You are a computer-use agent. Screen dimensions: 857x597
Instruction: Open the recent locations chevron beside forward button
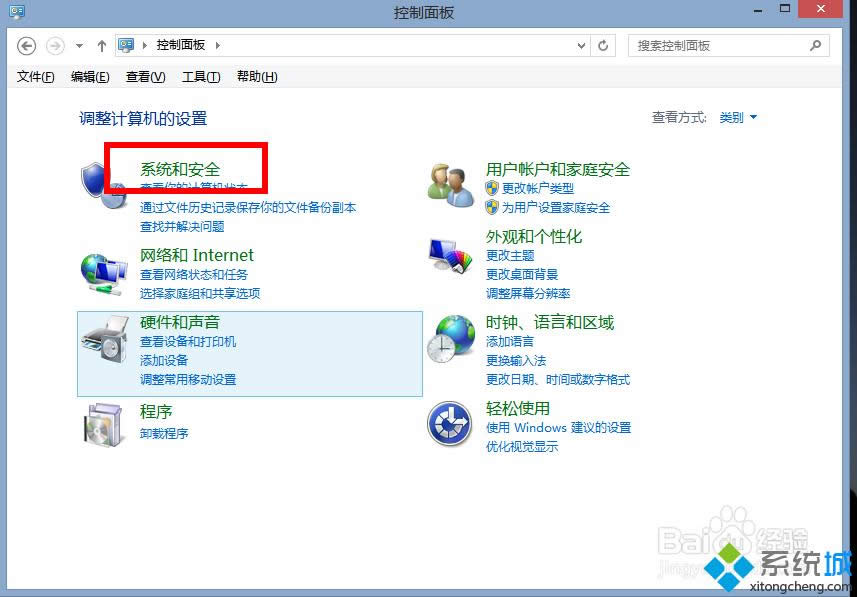(79, 45)
